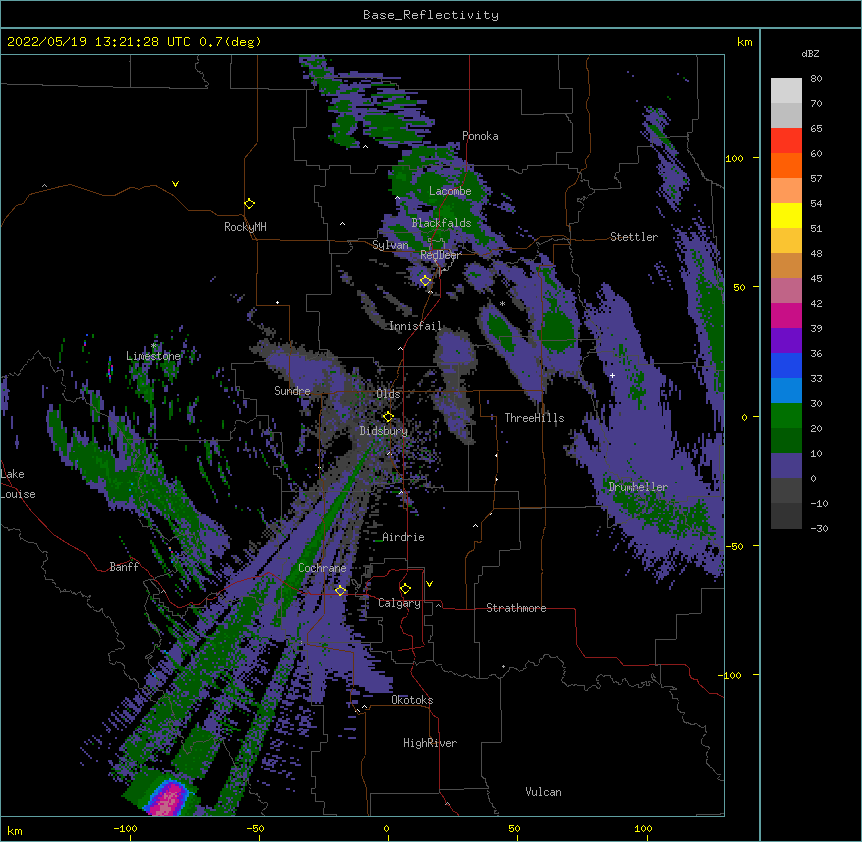Pick the magenta 42 dBZ legend swatch
Image resolution: width=862 pixels, height=842 pixels.
point(786,315)
